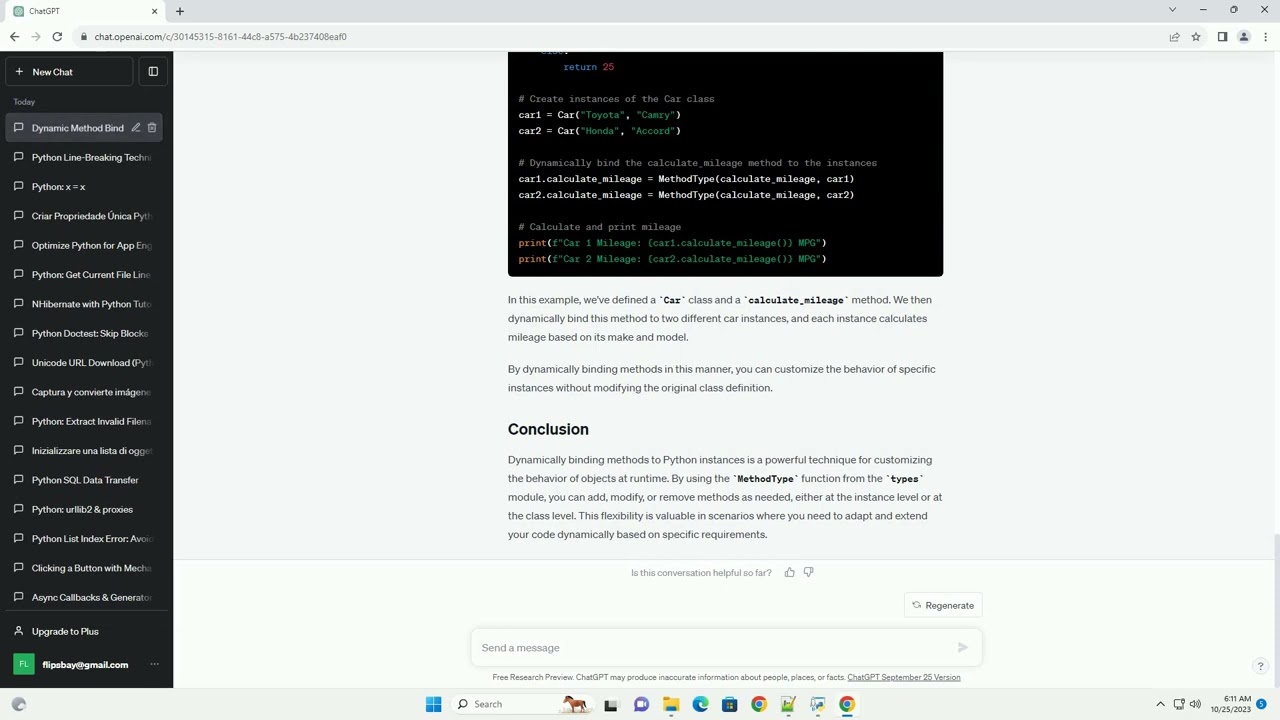This screenshot has height=720, width=1280.
Task: Click the help question mark icon
Action: click(1260, 666)
